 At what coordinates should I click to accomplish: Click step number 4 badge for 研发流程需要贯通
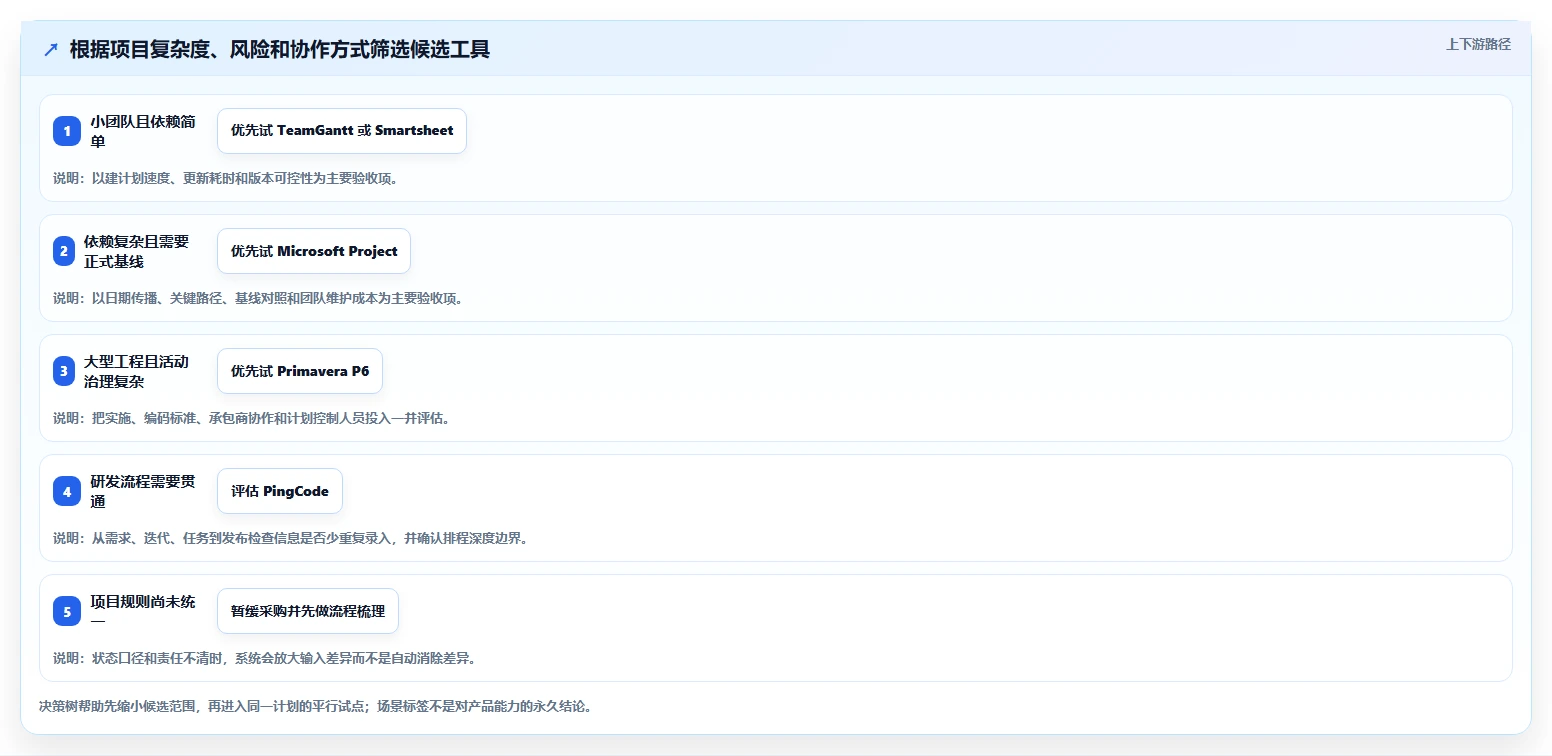click(67, 491)
